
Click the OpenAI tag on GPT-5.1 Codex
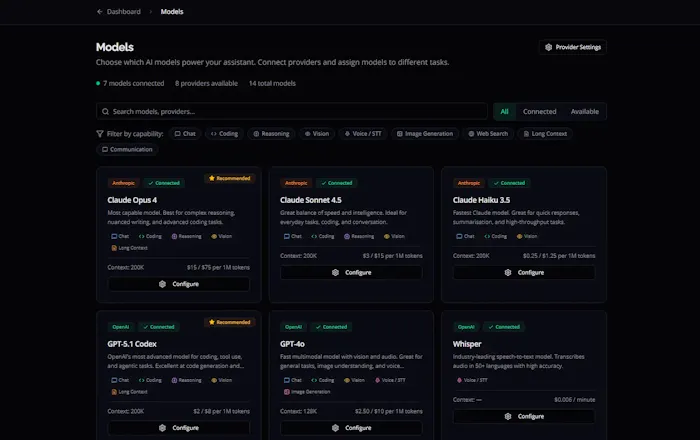tap(121, 327)
